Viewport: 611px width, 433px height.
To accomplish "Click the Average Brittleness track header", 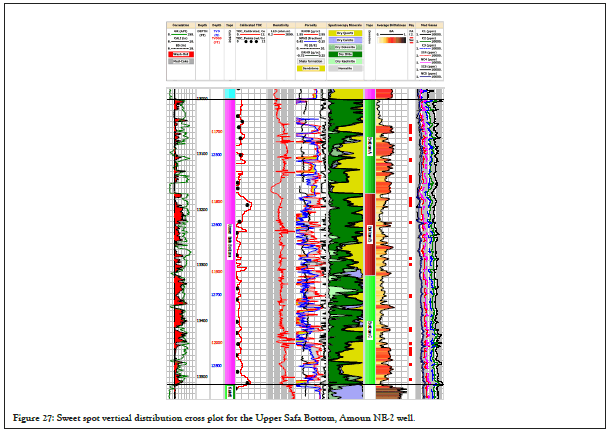I will coord(391,24).
